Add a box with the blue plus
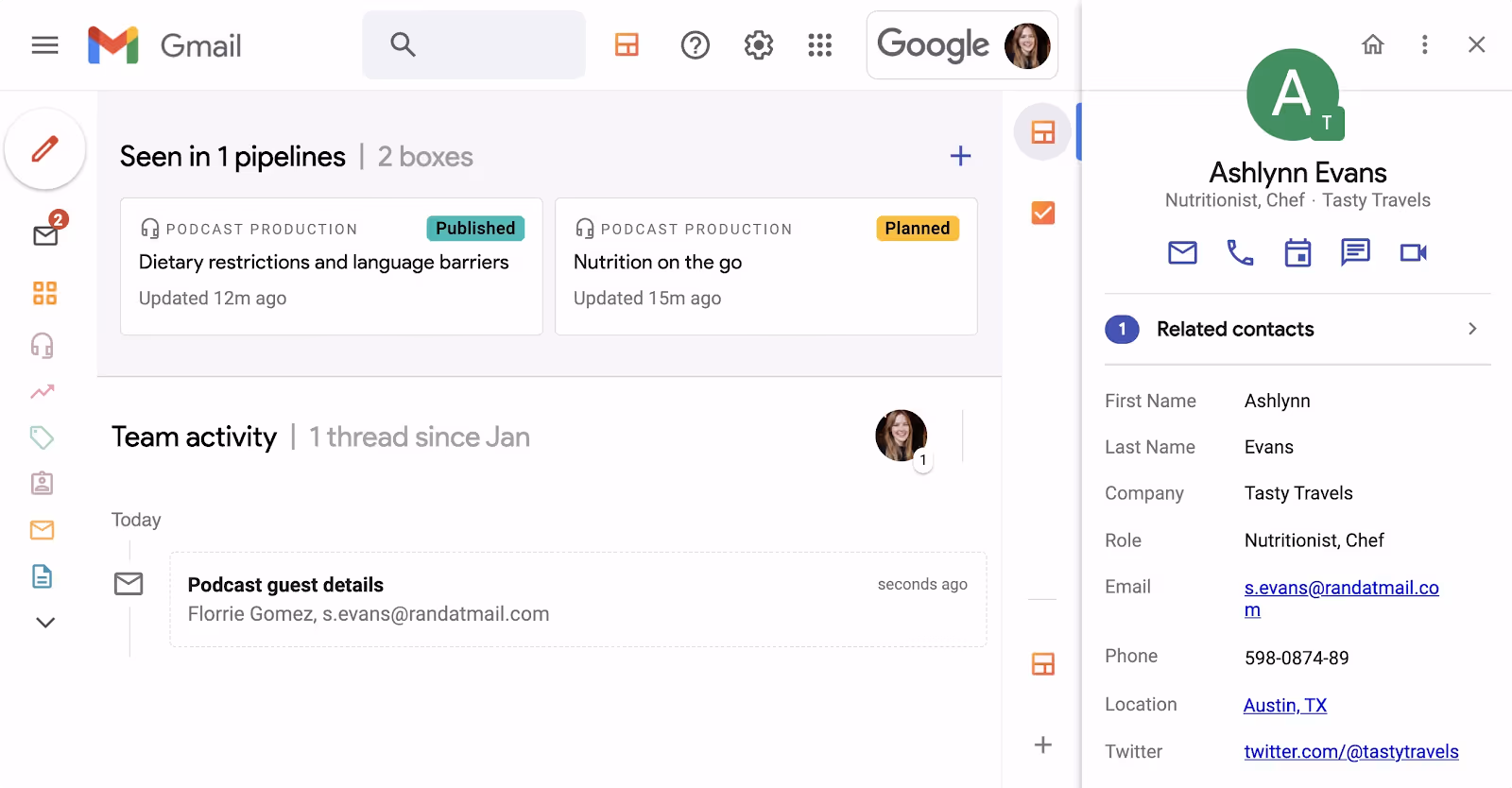The height and width of the screenshot is (788, 1512). (x=960, y=156)
